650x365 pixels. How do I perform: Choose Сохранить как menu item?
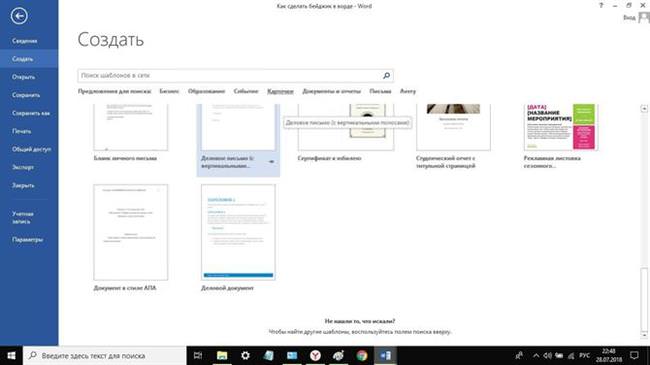click(x=31, y=113)
